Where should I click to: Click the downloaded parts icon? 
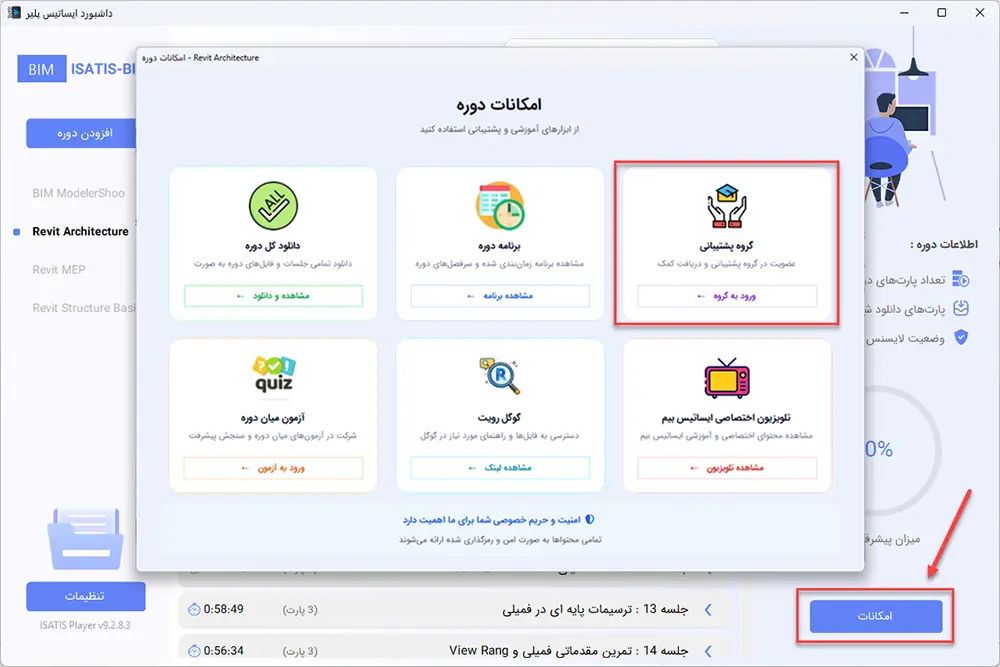(960, 309)
